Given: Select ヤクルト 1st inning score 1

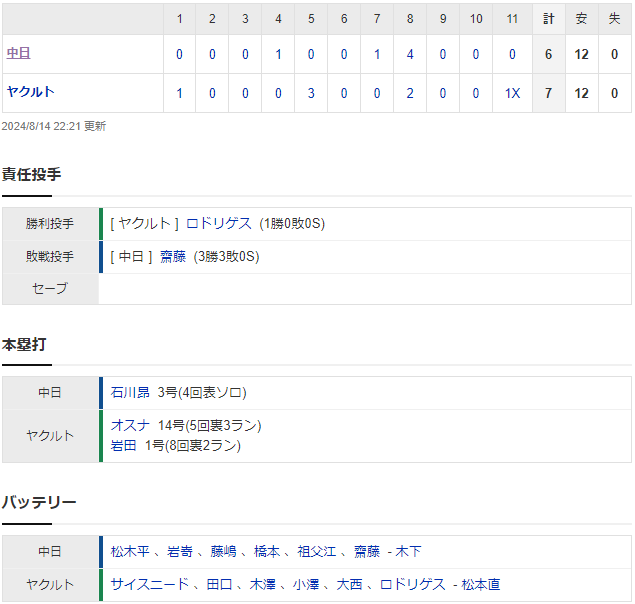Looking at the screenshot, I should click(179, 93).
